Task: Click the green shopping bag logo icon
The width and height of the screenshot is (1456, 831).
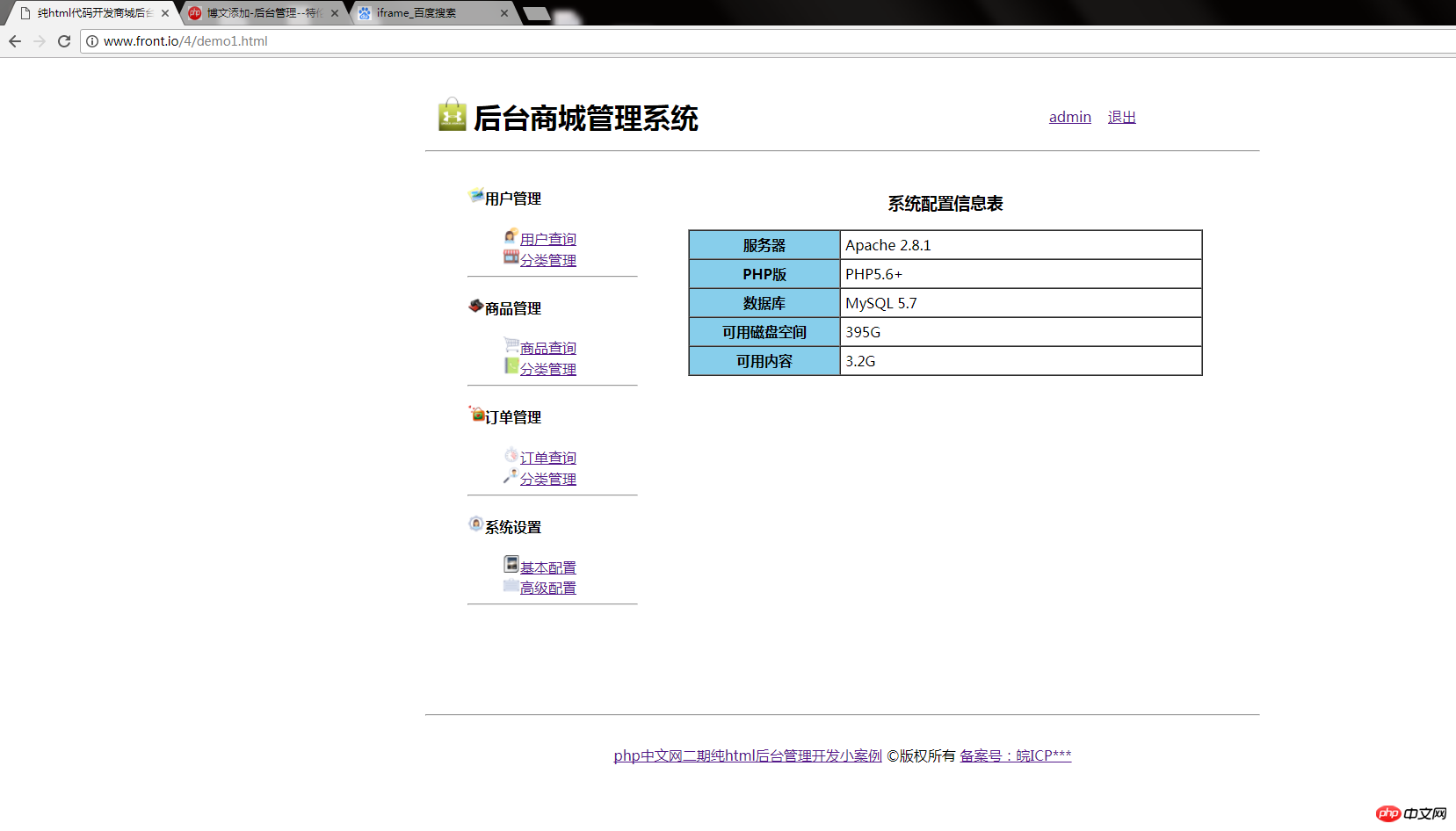Action: pyautogui.click(x=452, y=115)
